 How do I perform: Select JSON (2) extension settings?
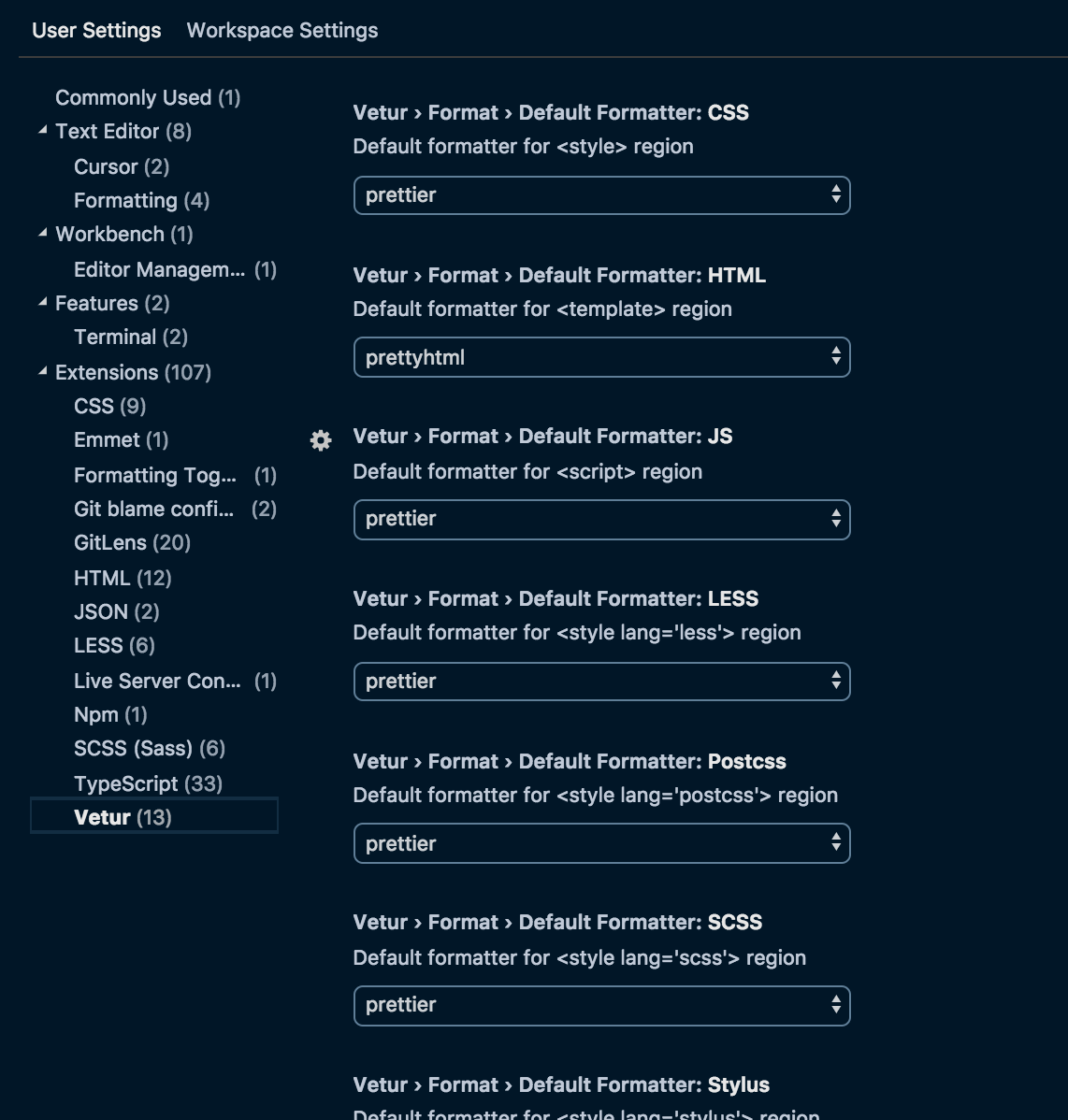point(117,612)
